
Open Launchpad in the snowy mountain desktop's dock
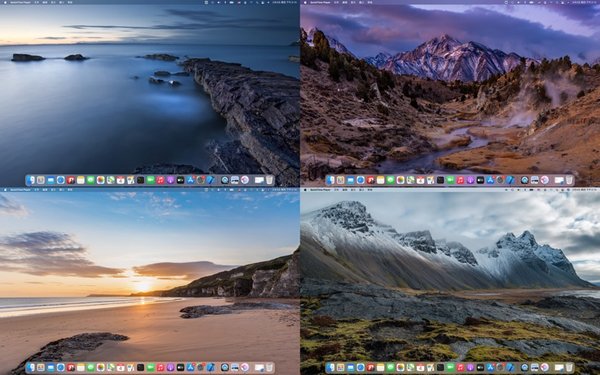[x=341, y=367]
